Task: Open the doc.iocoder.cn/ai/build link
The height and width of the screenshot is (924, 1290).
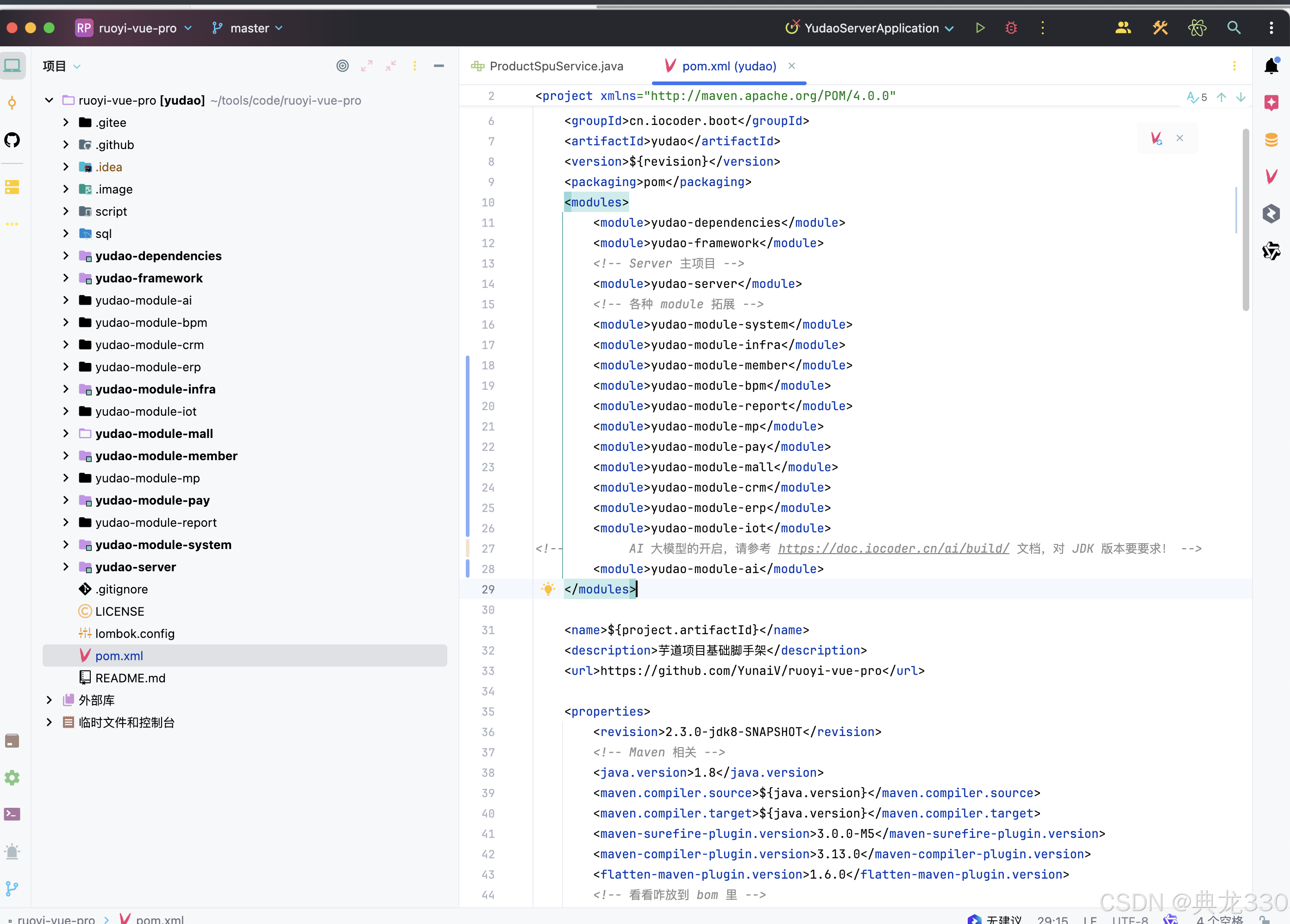Action: click(893, 549)
